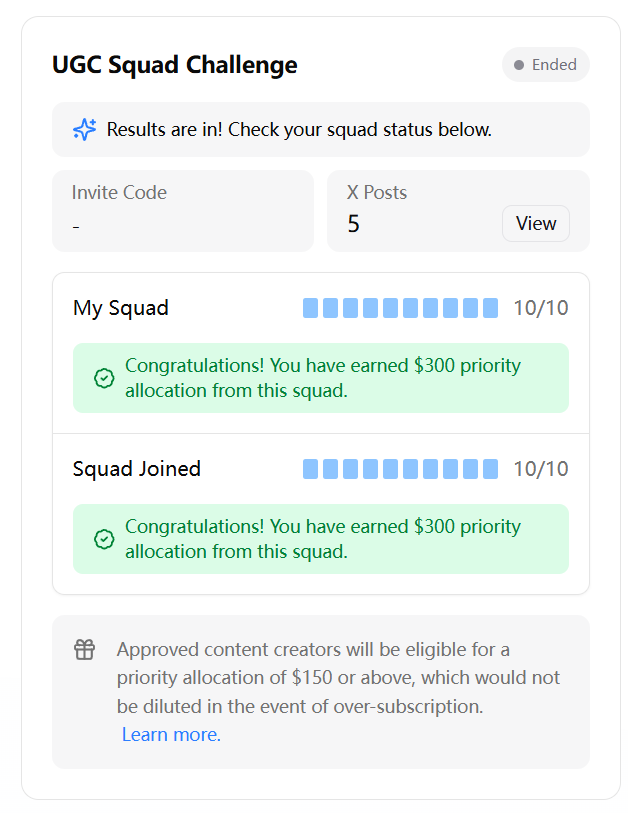Image resolution: width=628 pixels, height=813 pixels.
Task: Click the UGC Squad Challenge title
Action: point(175,66)
